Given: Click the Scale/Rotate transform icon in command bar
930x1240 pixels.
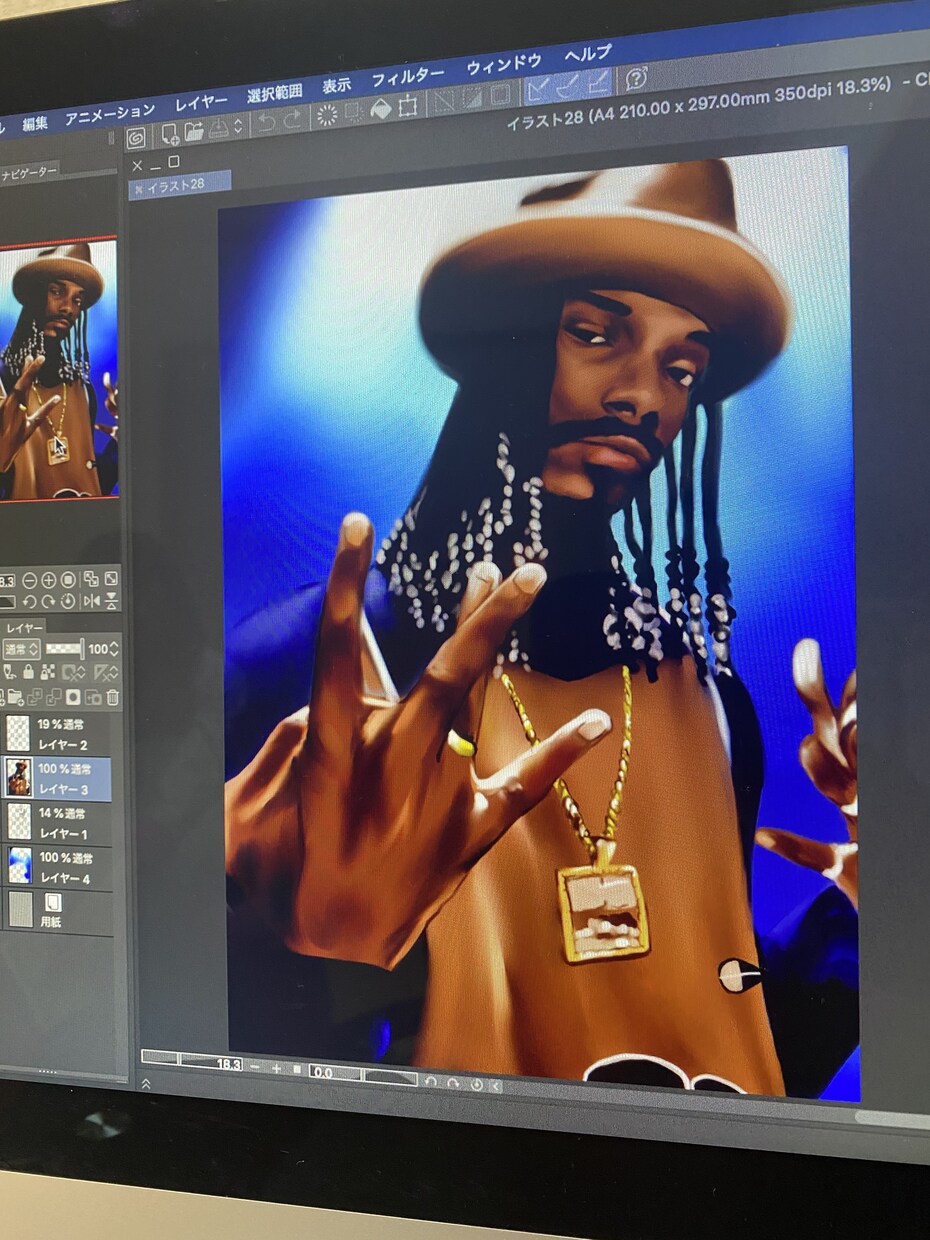Looking at the screenshot, I should pyautogui.click(x=408, y=106).
